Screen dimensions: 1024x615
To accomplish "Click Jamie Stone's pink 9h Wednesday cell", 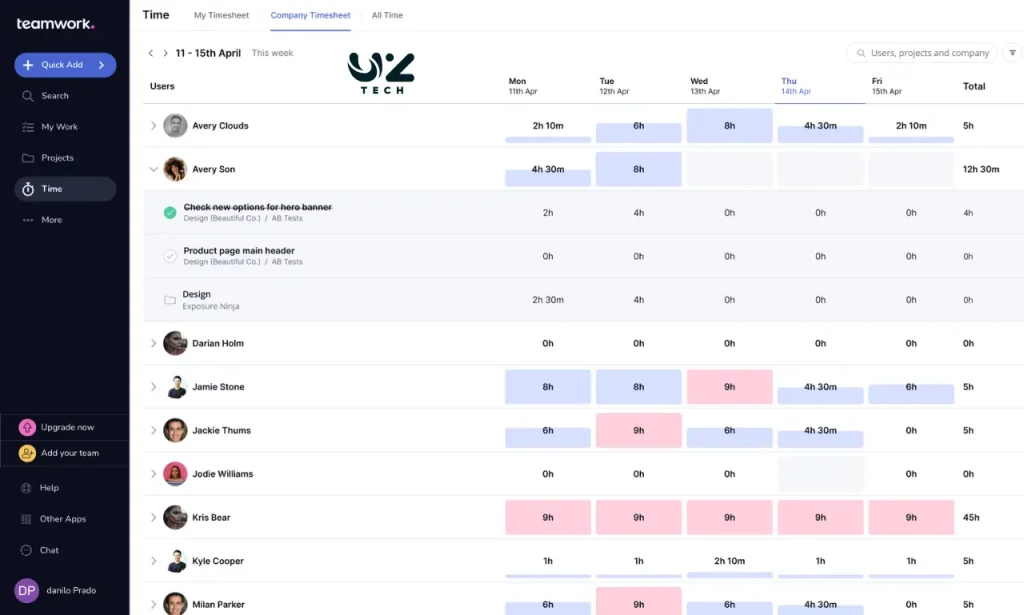I will [729, 387].
